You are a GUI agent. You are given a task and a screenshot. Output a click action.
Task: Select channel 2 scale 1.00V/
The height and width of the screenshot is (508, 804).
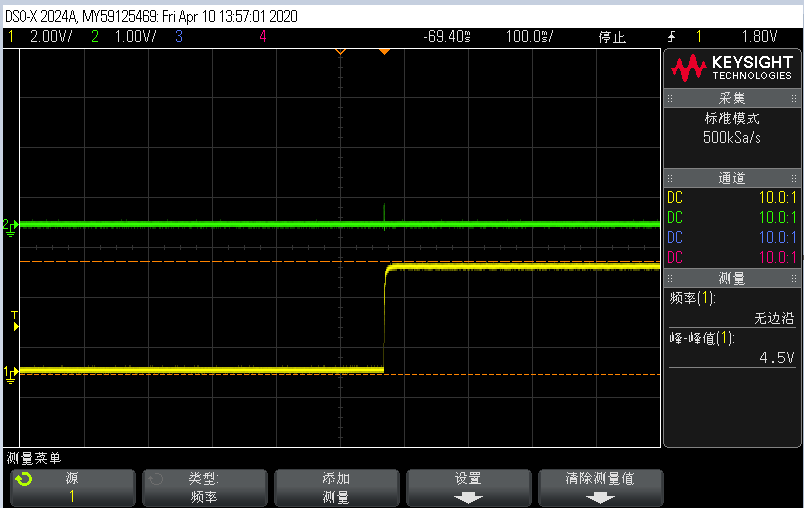pos(135,37)
